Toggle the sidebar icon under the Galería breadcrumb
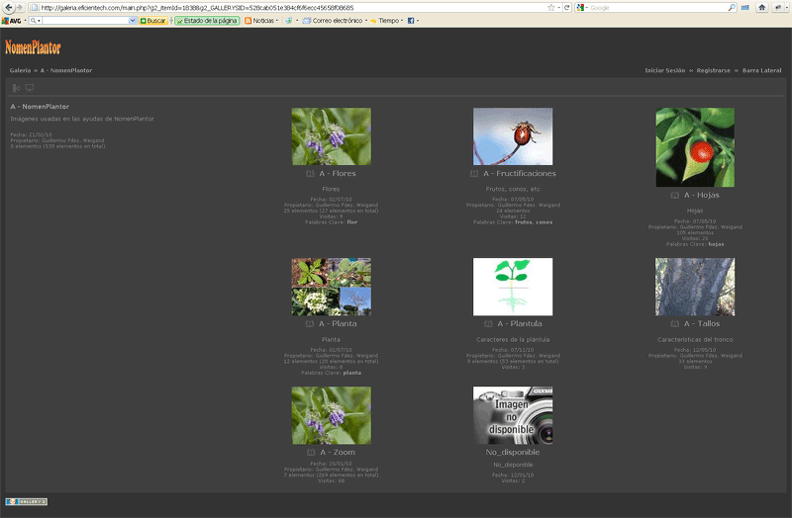The width and height of the screenshot is (792, 518). 16,88
